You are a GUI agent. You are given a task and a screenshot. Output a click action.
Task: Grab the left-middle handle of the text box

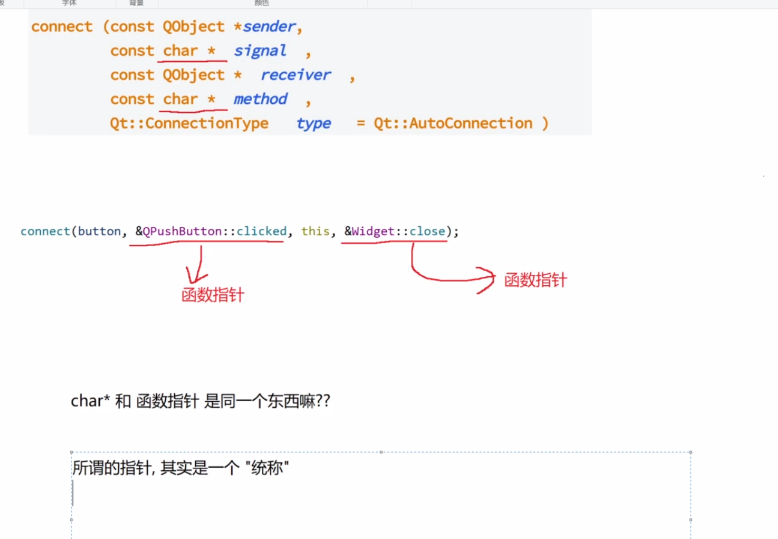[x=71, y=520]
